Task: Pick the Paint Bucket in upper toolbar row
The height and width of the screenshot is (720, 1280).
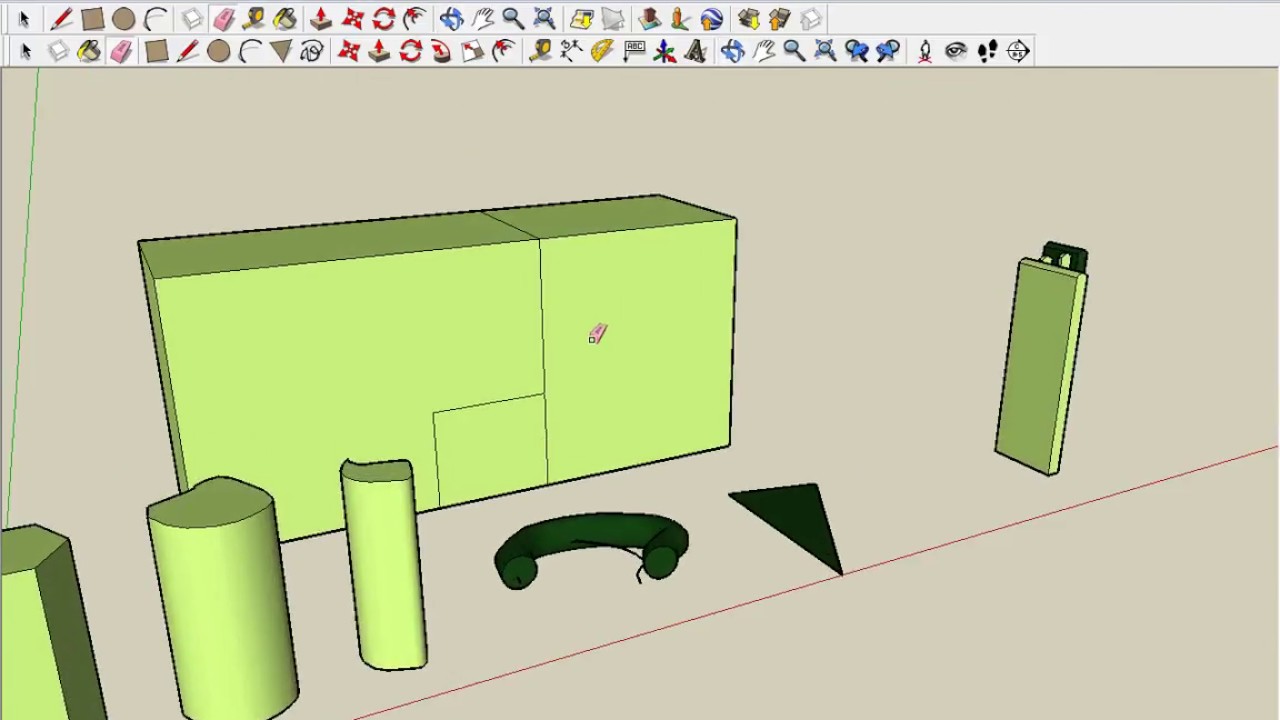Action: [x=285, y=19]
